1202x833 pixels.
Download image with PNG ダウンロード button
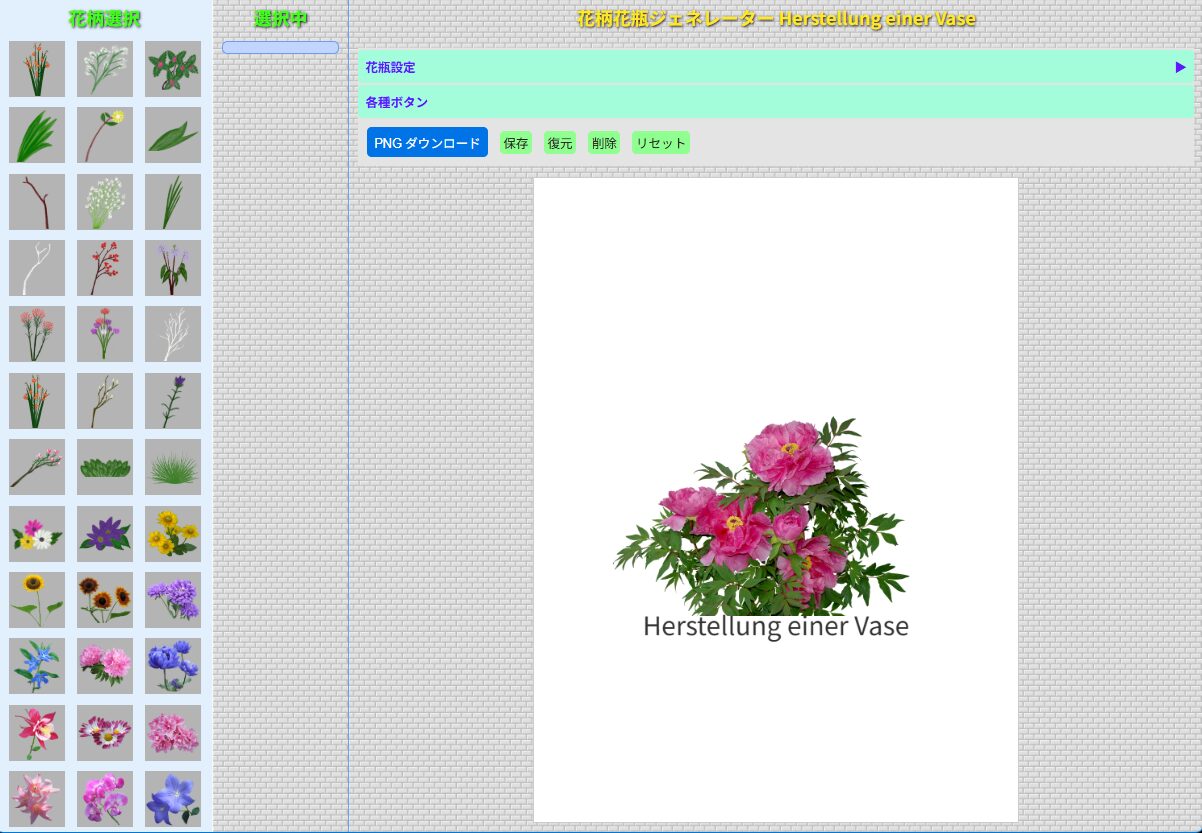click(427, 142)
